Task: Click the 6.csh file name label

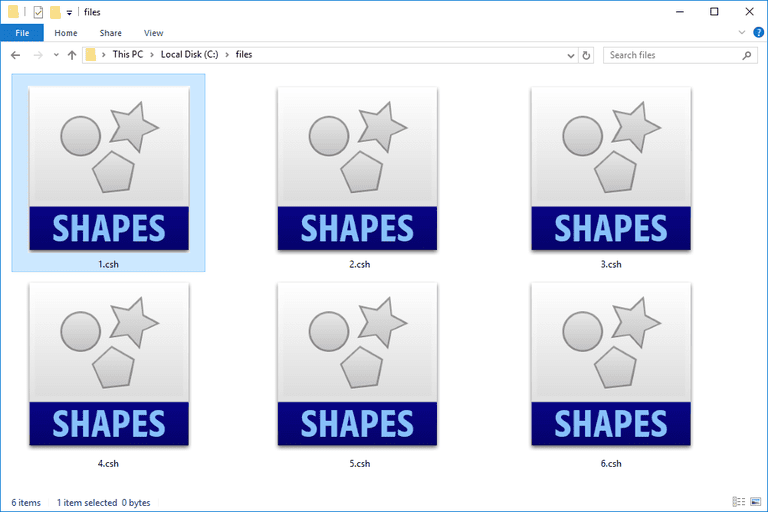Action: pos(611,463)
